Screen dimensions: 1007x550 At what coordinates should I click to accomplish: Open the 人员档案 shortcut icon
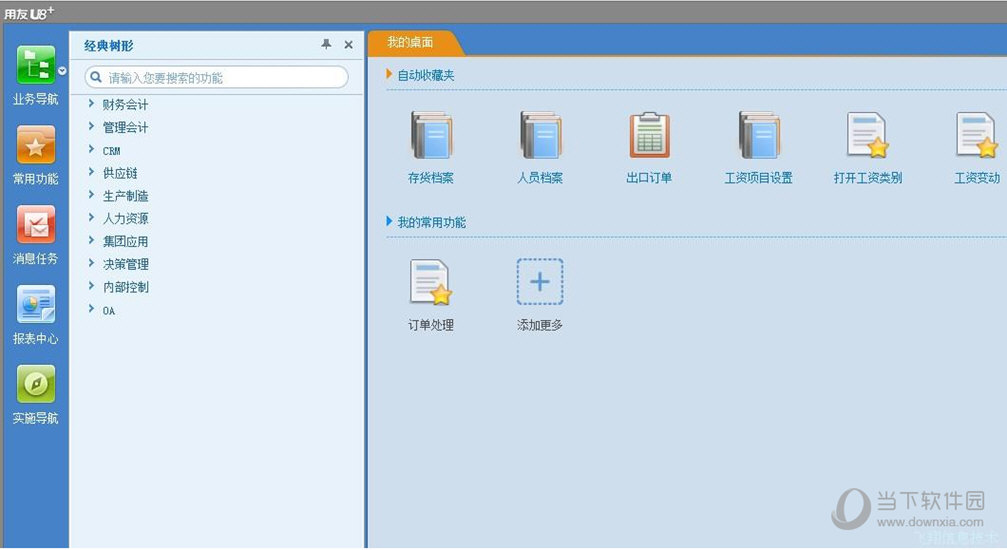[x=540, y=135]
